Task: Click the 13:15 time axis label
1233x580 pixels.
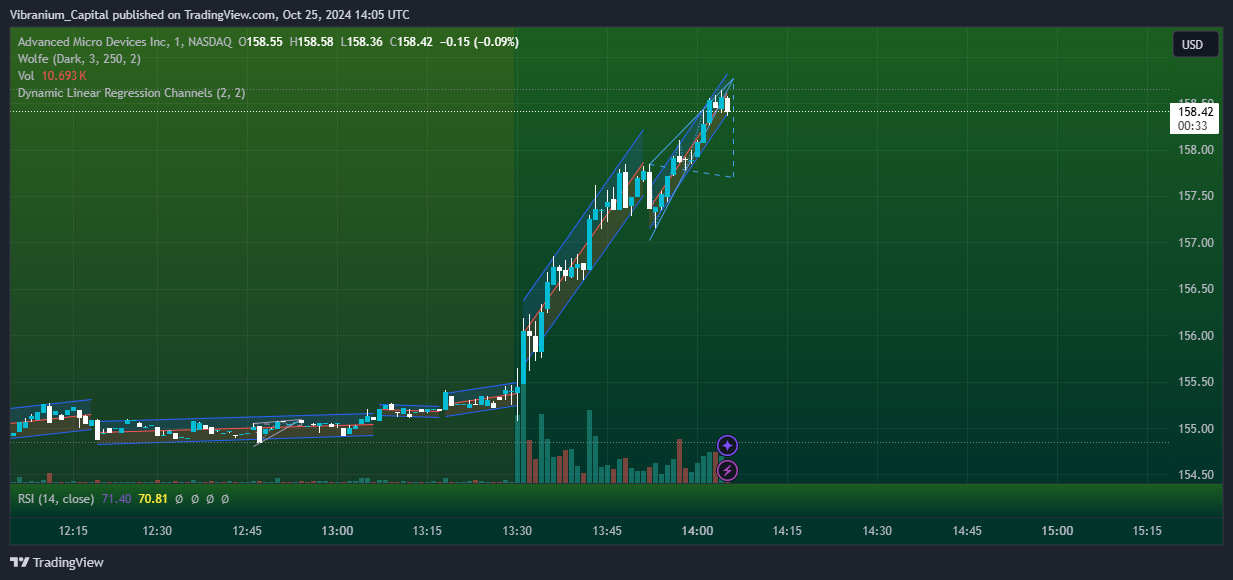Action: [x=427, y=531]
